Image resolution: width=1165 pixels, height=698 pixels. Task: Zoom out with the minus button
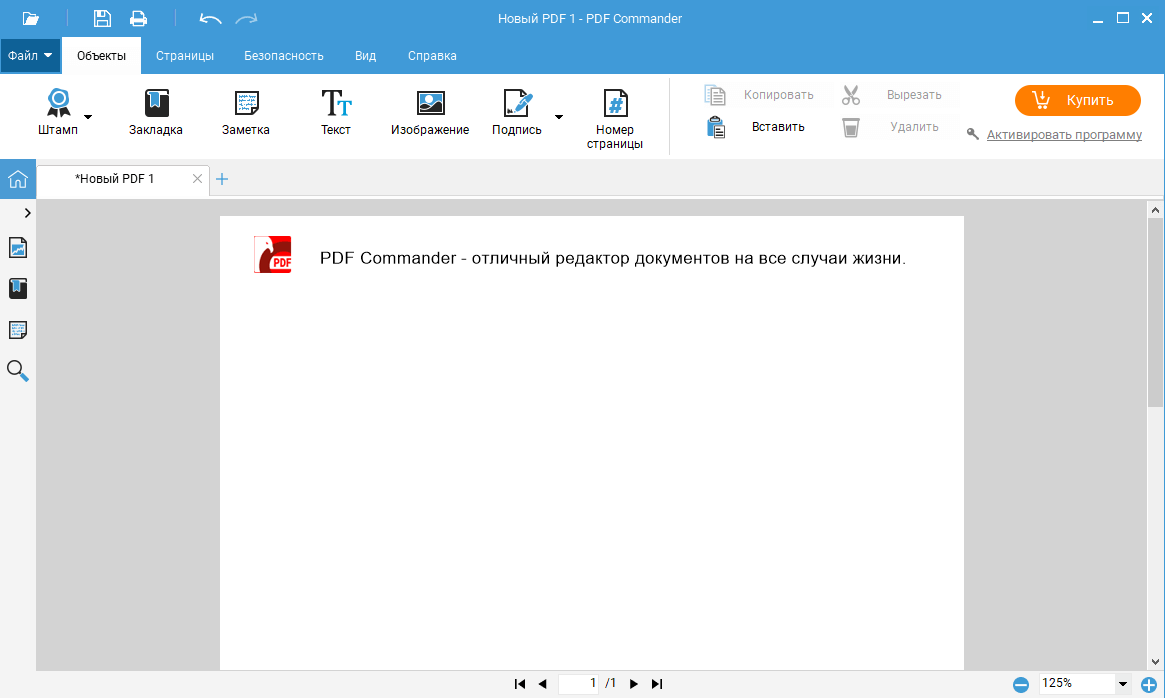(1021, 685)
